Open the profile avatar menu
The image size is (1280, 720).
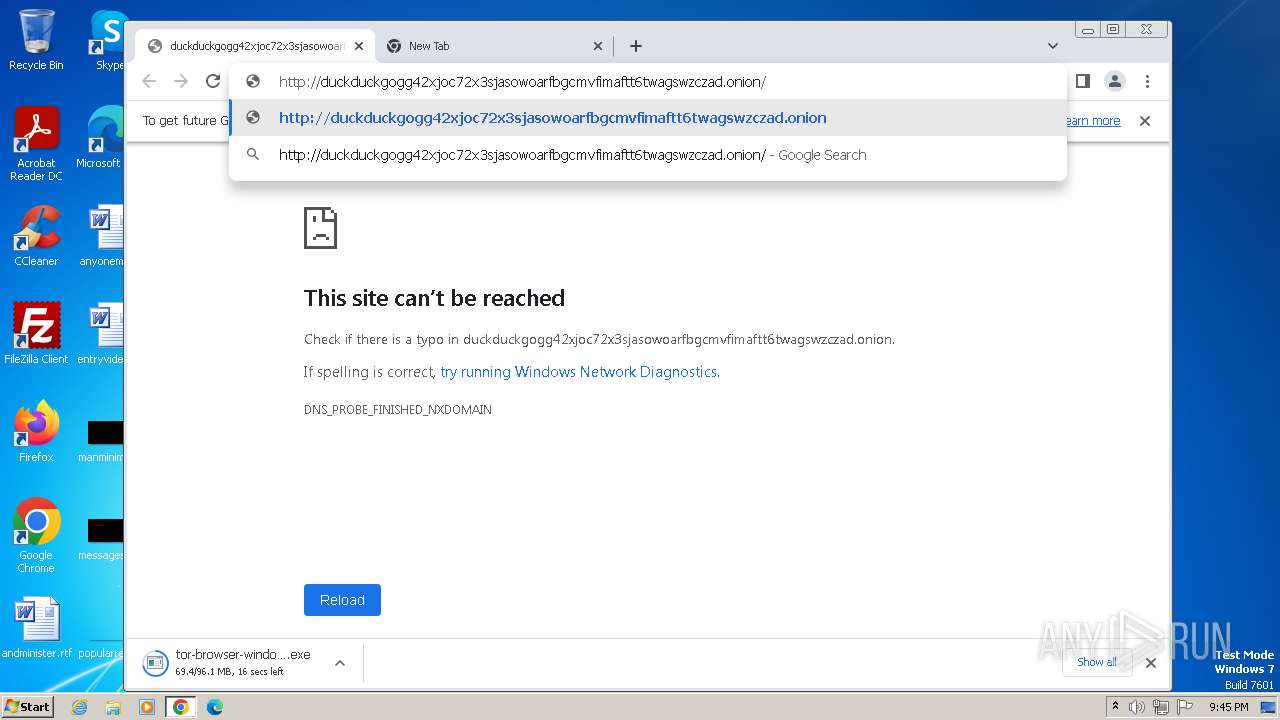(x=1115, y=81)
